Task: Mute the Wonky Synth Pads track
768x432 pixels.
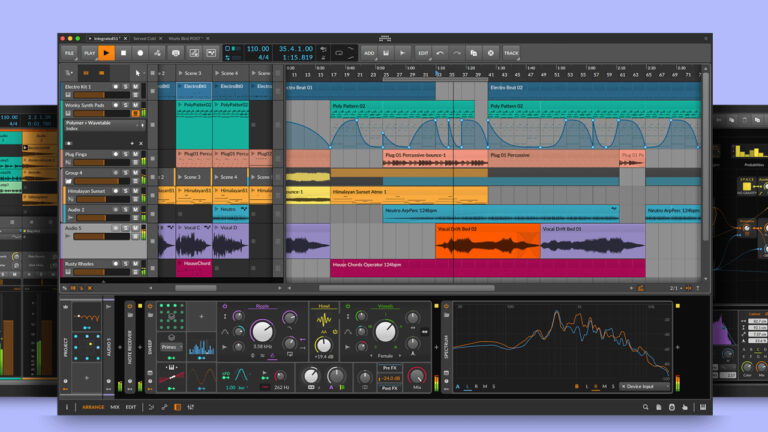Action: (136, 105)
